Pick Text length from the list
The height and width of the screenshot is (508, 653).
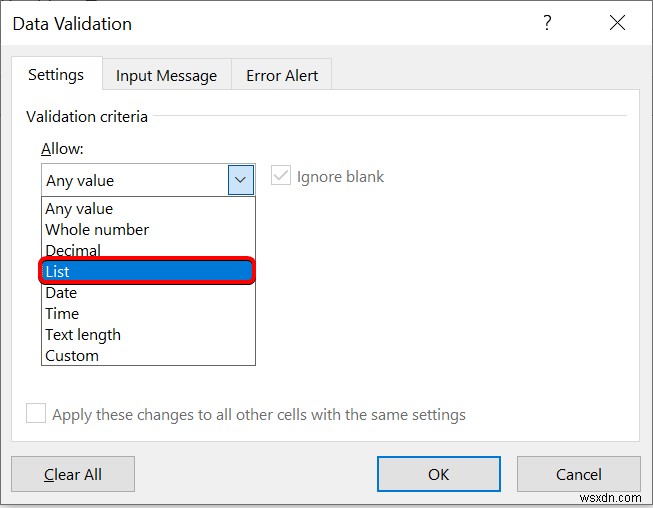[x=148, y=335]
